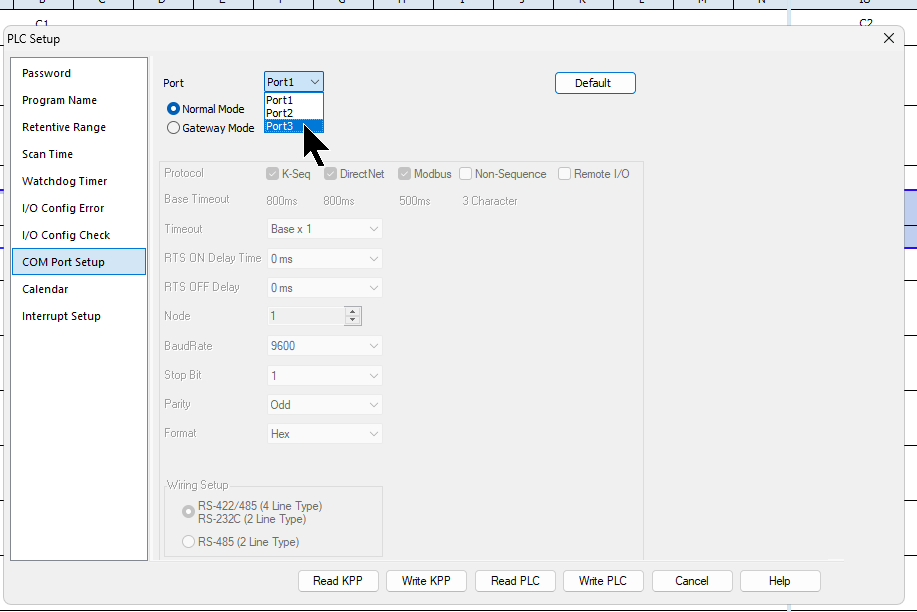Collapse the Port combo box arrow
Image resolution: width=917 pixels, height=612 pixels.
click(x=315, y=82)
